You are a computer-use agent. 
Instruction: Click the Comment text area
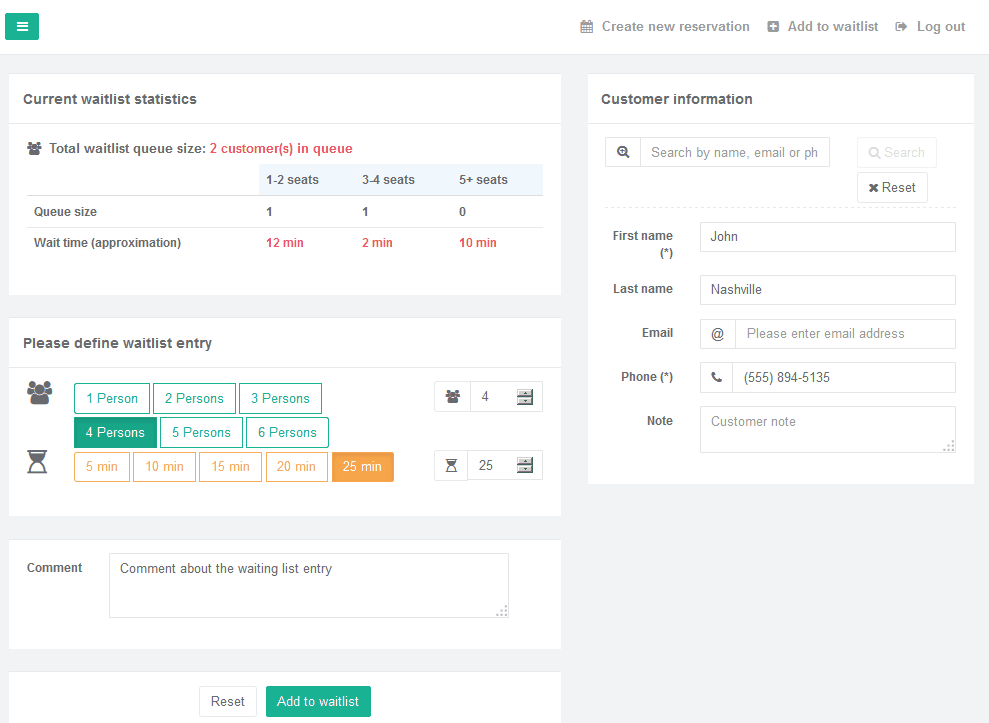[308, 585]
